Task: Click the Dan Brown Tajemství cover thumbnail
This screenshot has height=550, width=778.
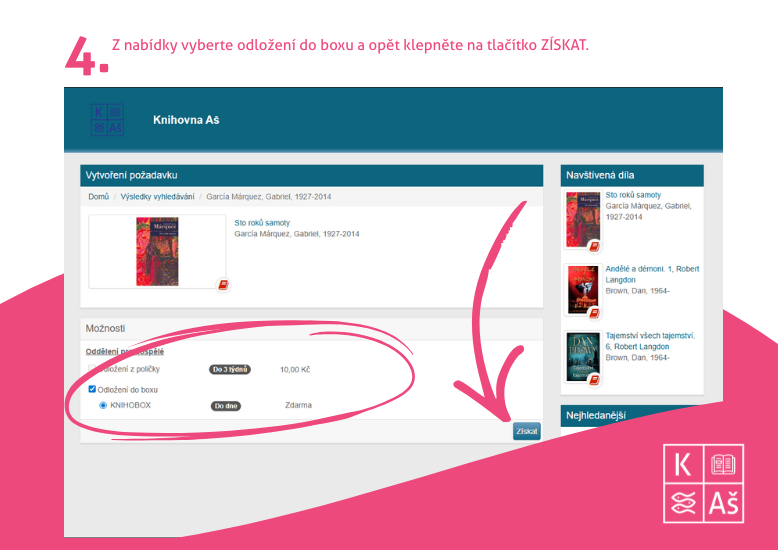Action: click(582, 357)
